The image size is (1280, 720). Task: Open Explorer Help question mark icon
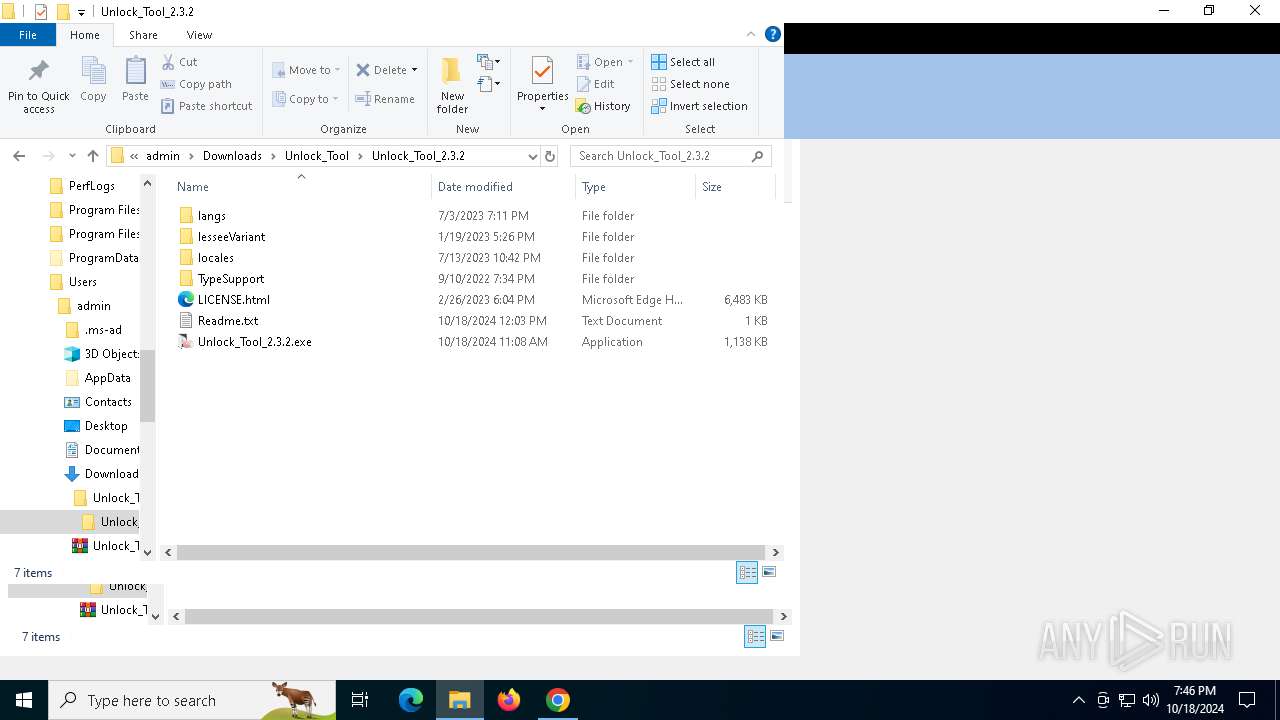(772, 34)
